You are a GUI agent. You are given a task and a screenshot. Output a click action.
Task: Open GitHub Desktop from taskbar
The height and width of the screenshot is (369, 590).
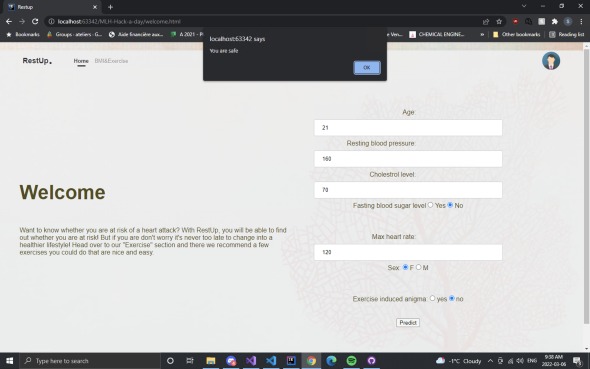[x=371, y=361]
